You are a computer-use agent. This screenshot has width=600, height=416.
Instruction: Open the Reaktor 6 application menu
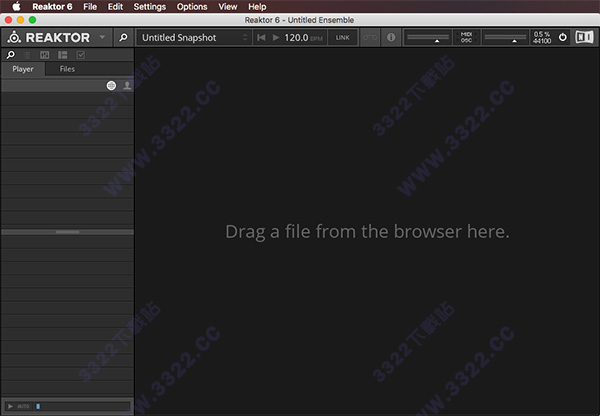point(52,7)
